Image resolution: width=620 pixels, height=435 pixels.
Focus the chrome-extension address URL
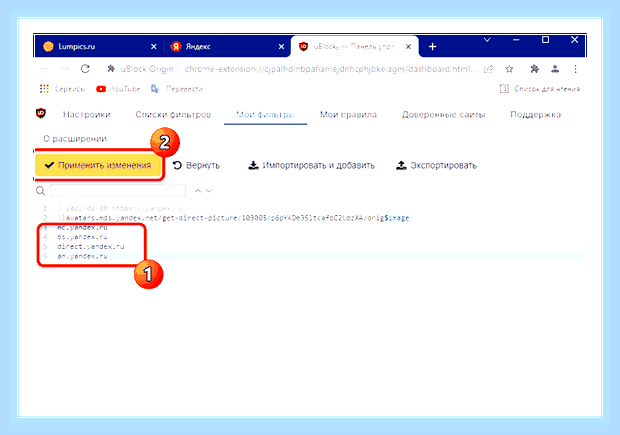pos(330,69)
